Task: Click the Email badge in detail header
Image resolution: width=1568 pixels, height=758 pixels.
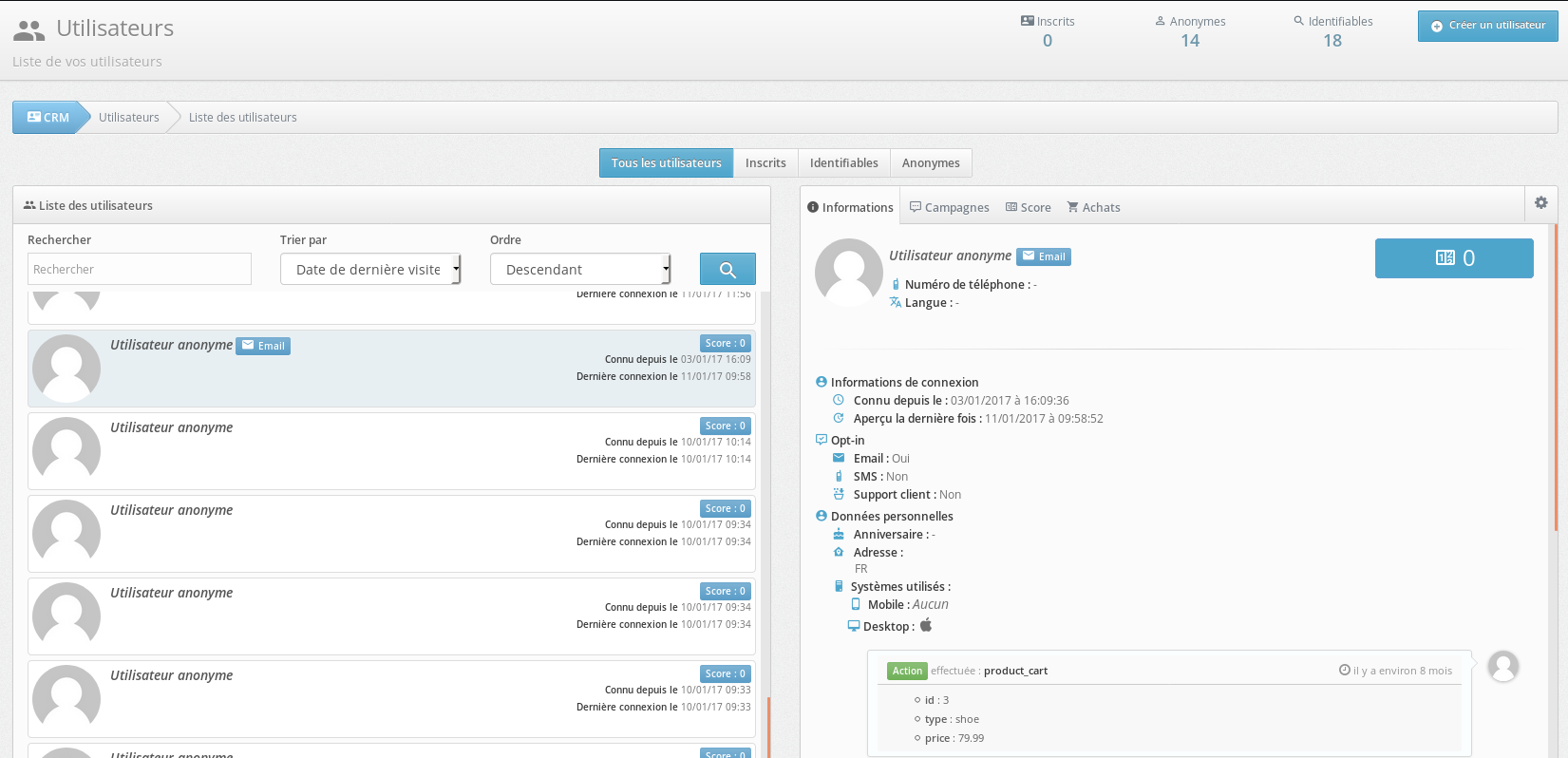Action: click(1044, 256)
